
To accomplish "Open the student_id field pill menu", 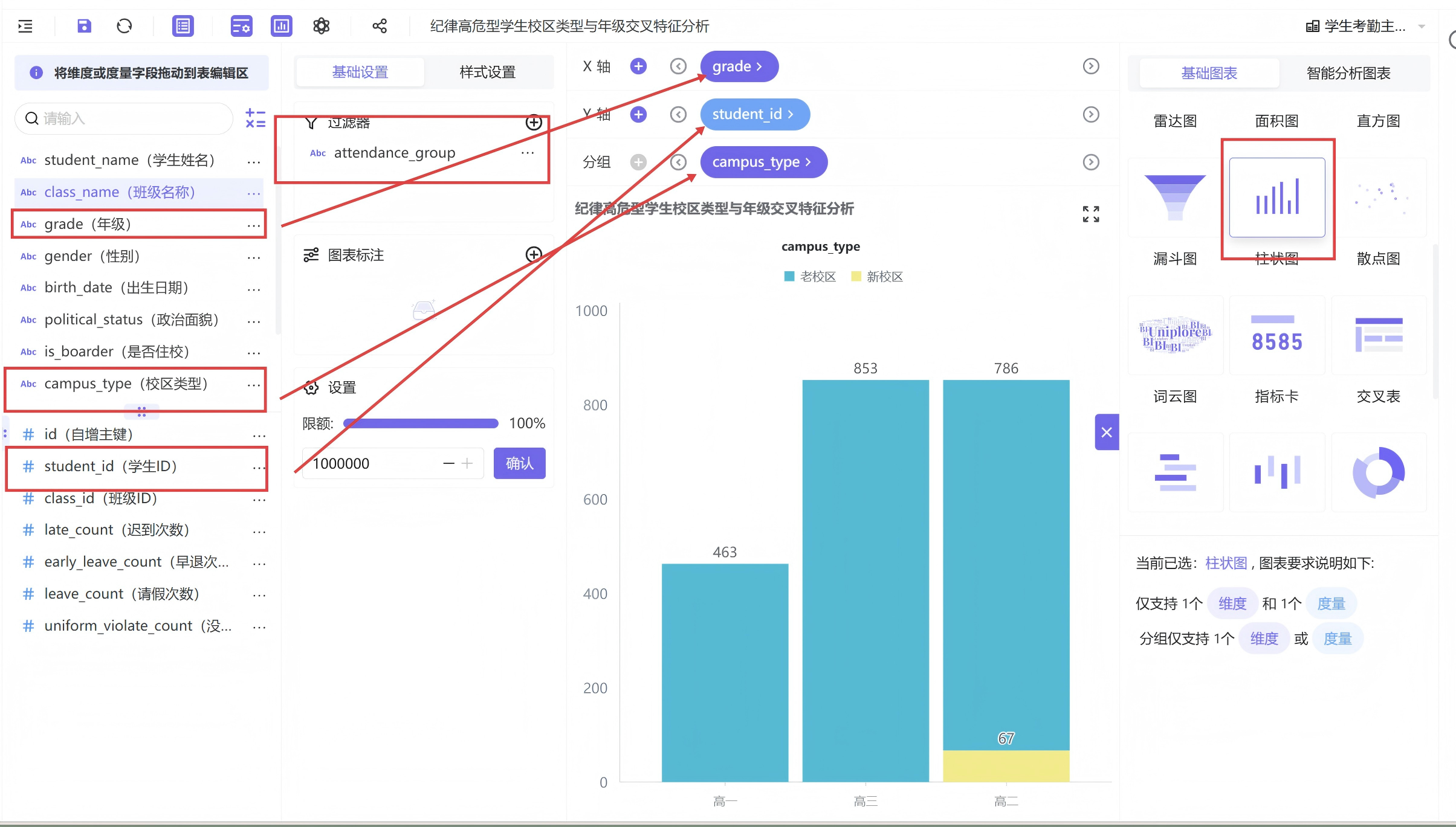I will click(x=755, y=114).
